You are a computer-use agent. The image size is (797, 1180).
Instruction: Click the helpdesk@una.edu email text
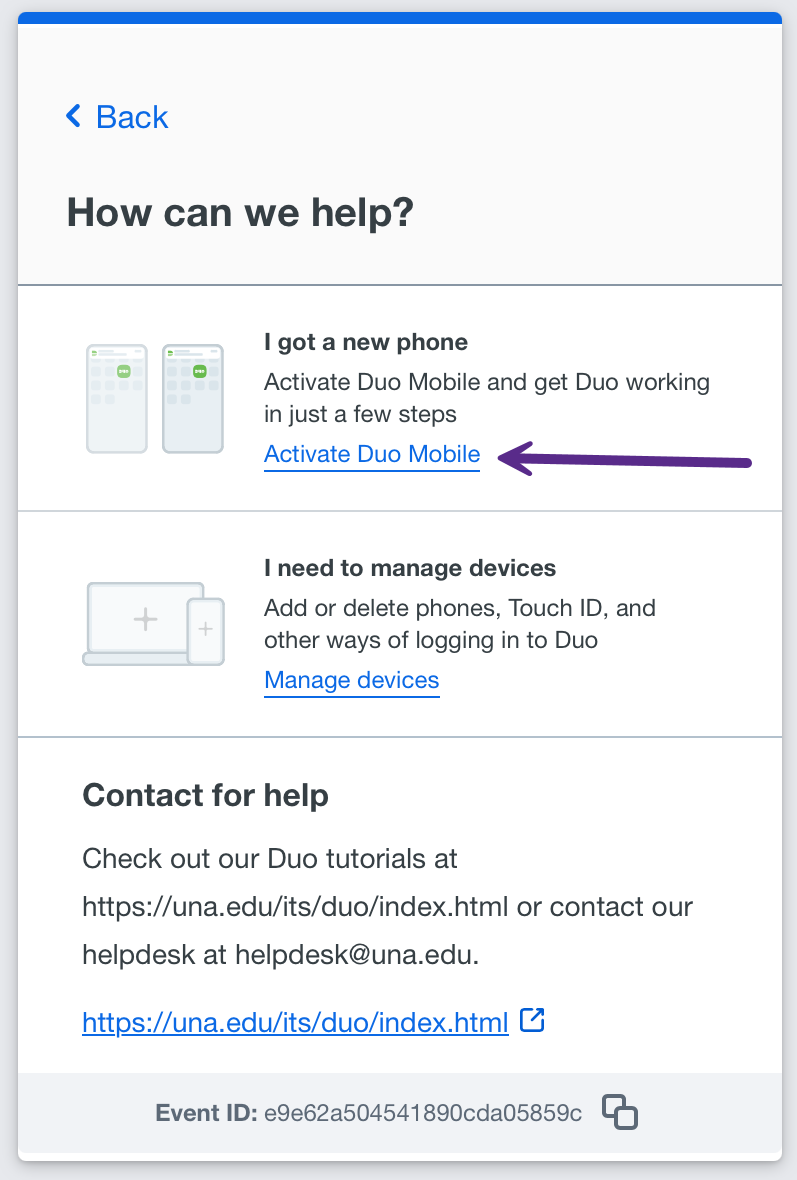point(357,955)
